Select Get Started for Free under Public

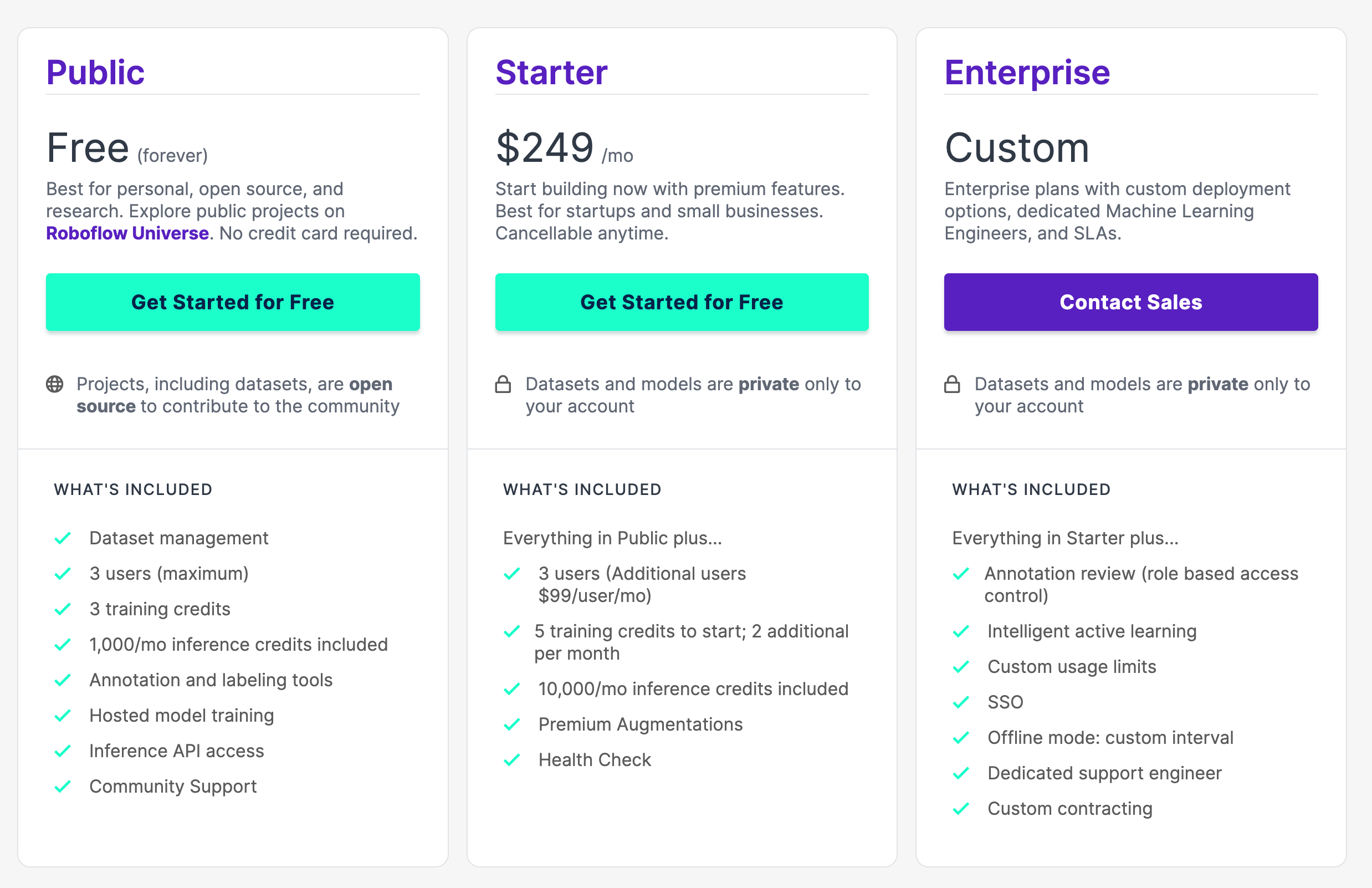click(x=232, y=302)
